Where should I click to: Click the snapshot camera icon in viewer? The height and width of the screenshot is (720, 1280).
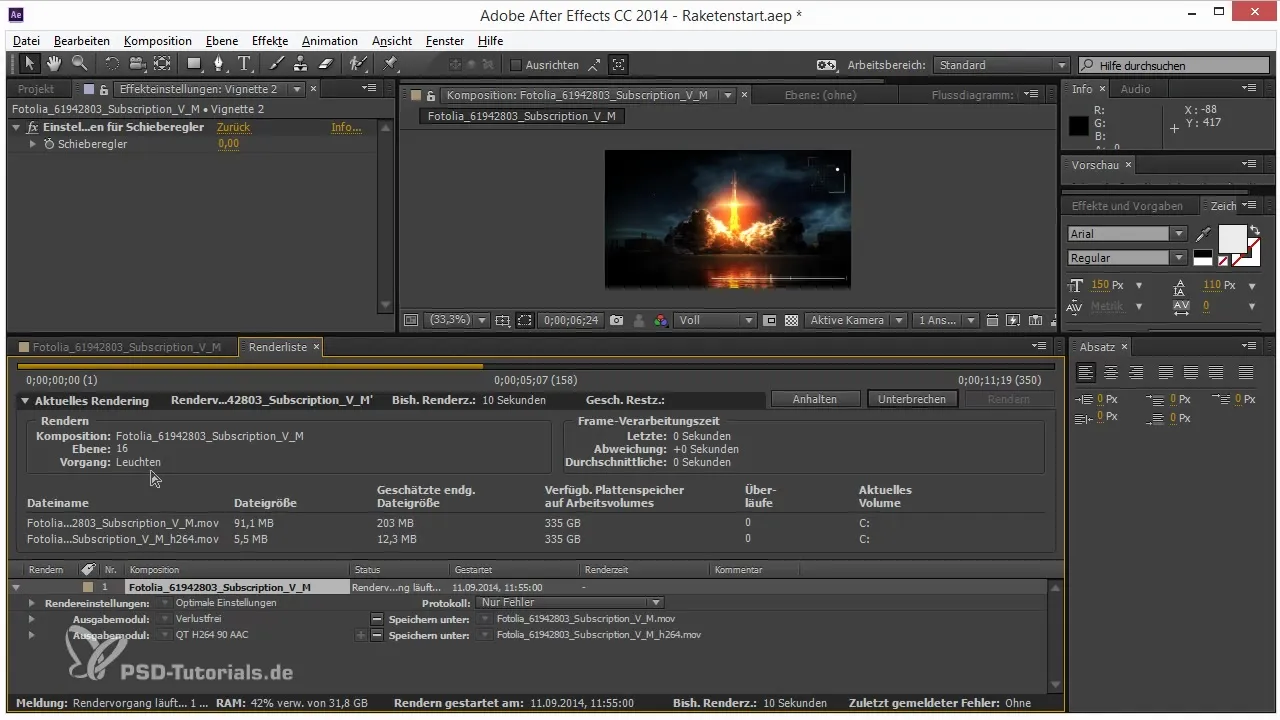point(616,321)
